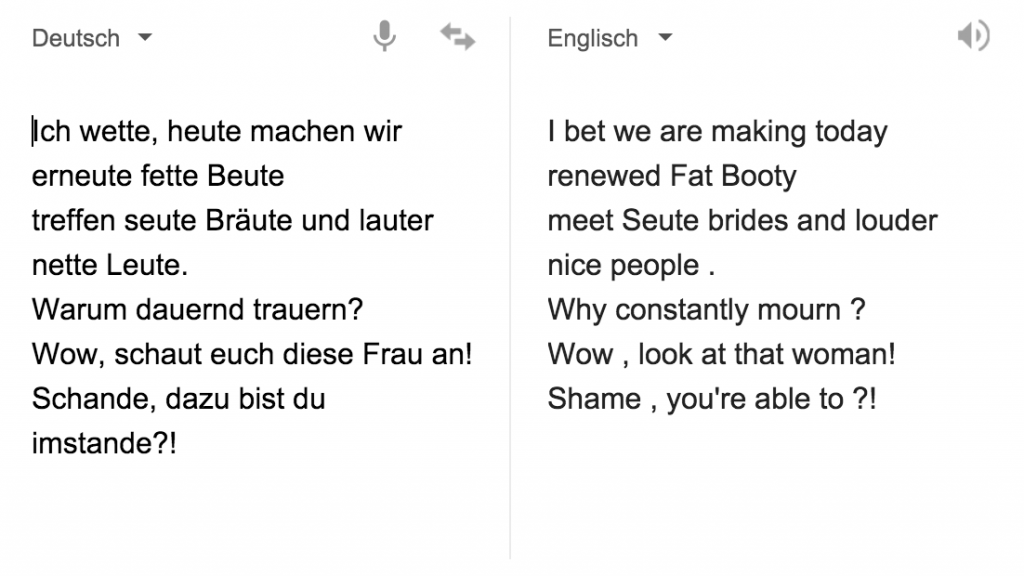Click translated line 'I bet we are making today'
The image size is (1024, 576).
point(717,132)
